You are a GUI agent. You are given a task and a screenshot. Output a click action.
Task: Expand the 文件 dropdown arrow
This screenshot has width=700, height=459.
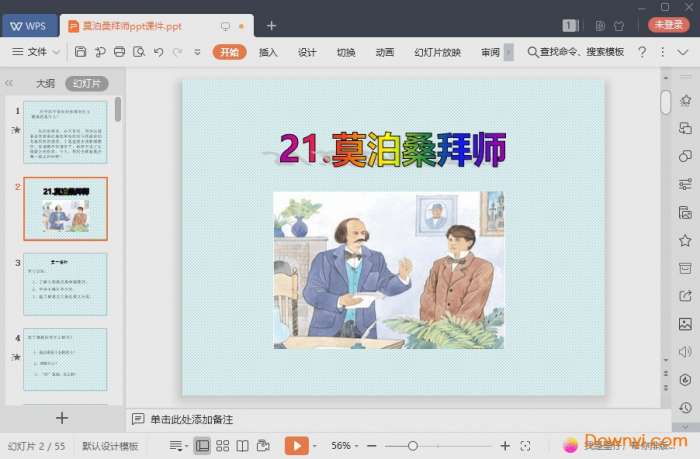[x=56, y=52]
